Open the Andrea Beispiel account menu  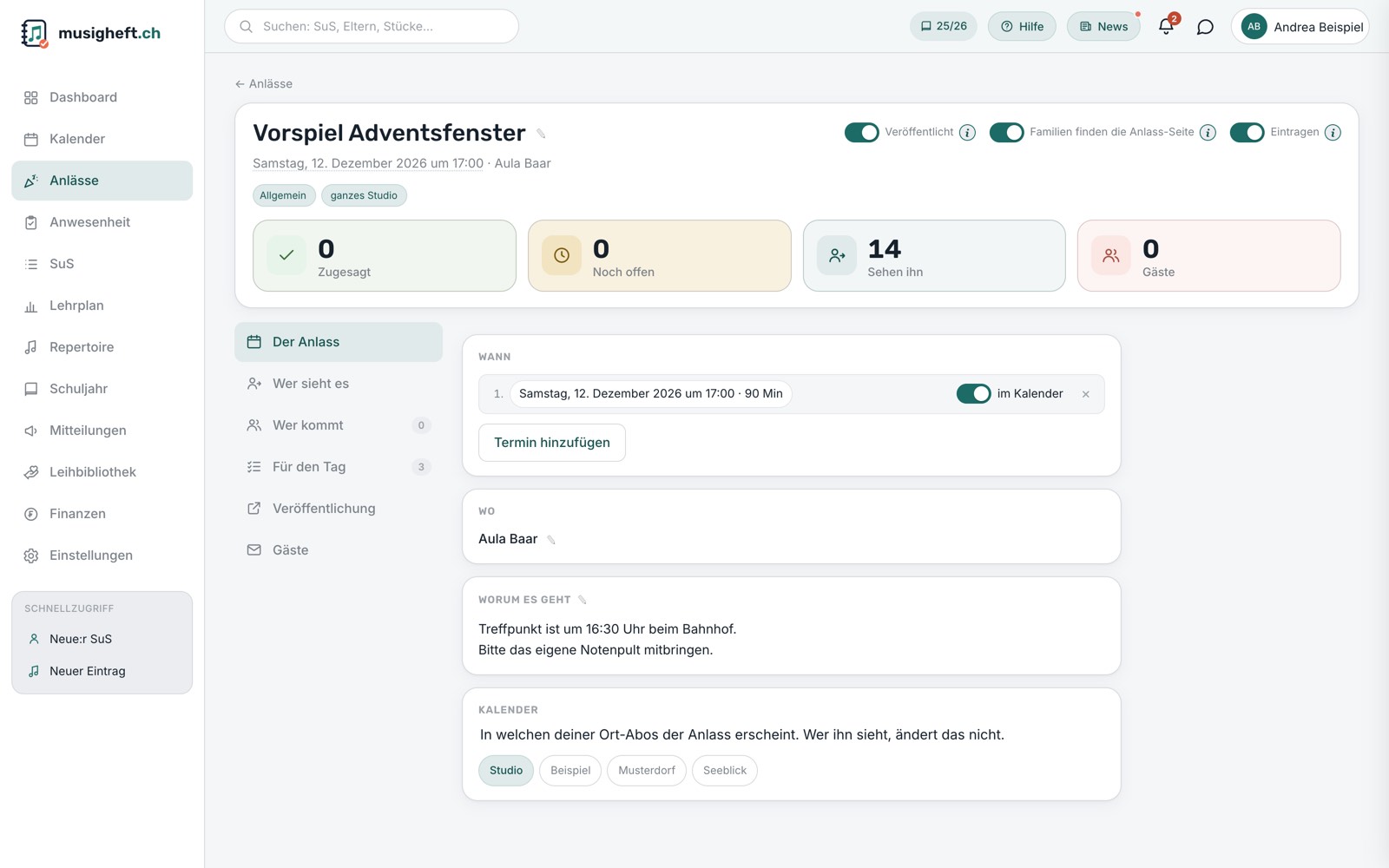coord(1300,26)
